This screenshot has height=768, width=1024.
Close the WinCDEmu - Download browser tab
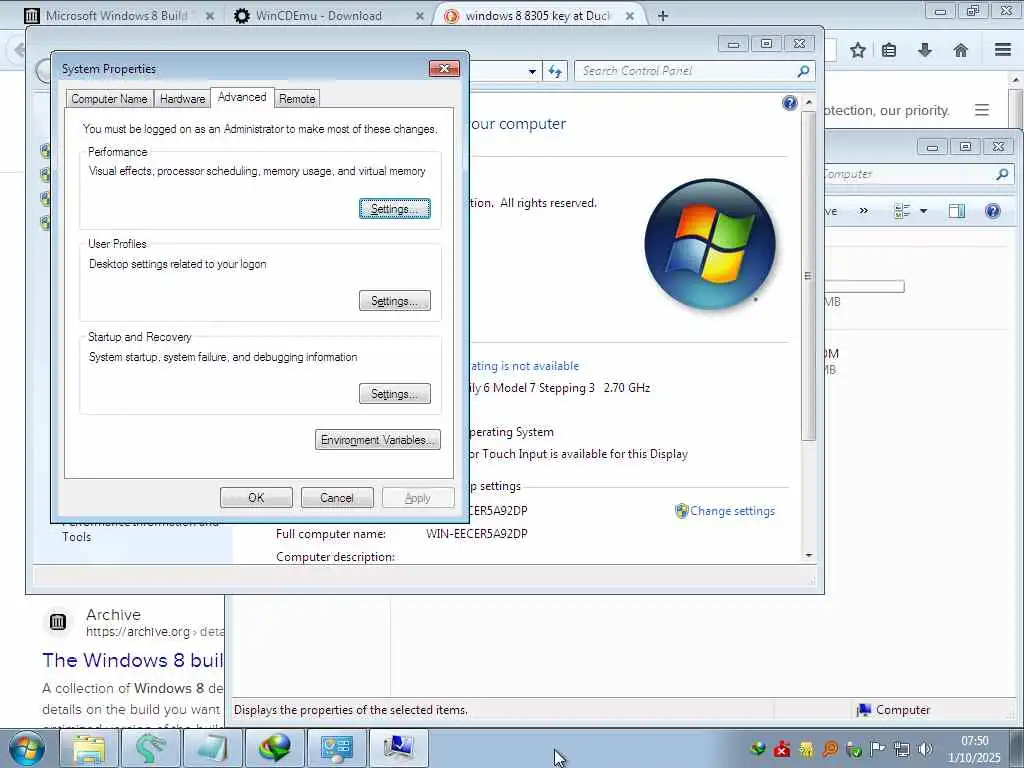coord(420,16)
